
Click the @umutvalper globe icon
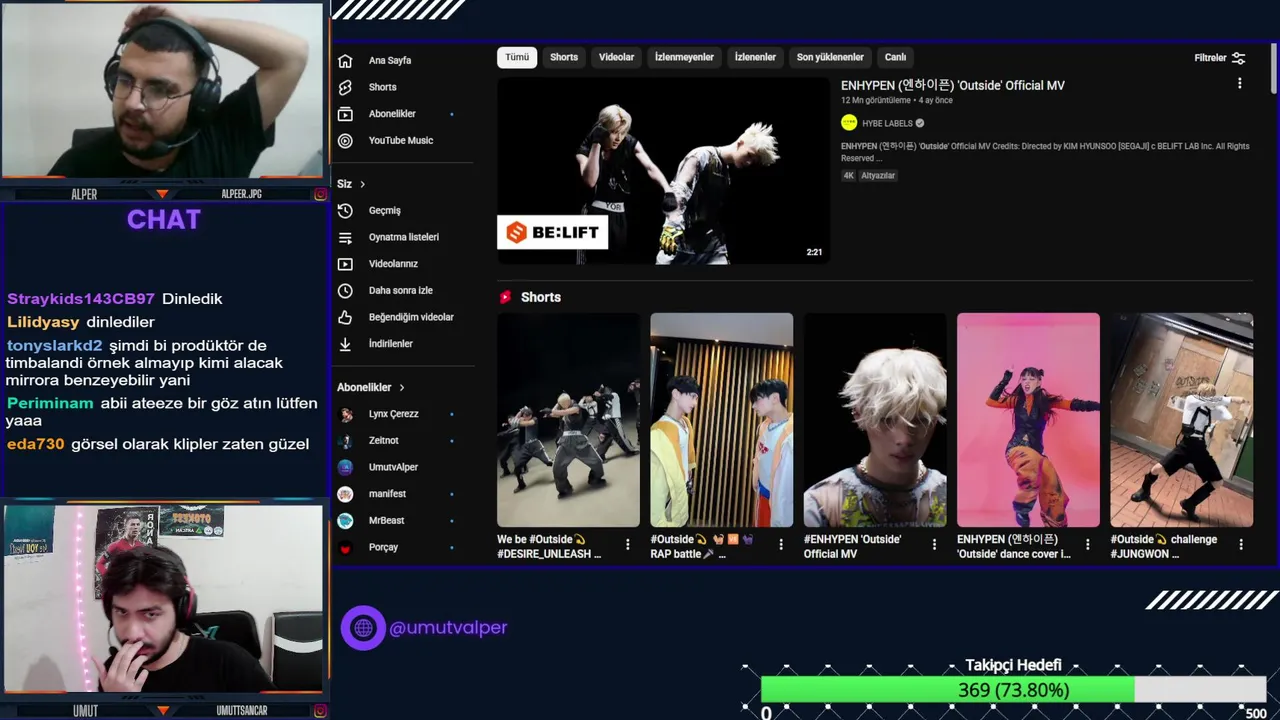click(x=363, y=628)
